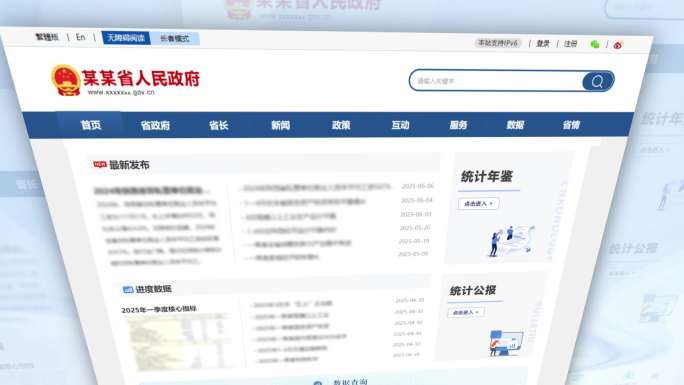Open the 新闻 navigation tab

(280, 126)
